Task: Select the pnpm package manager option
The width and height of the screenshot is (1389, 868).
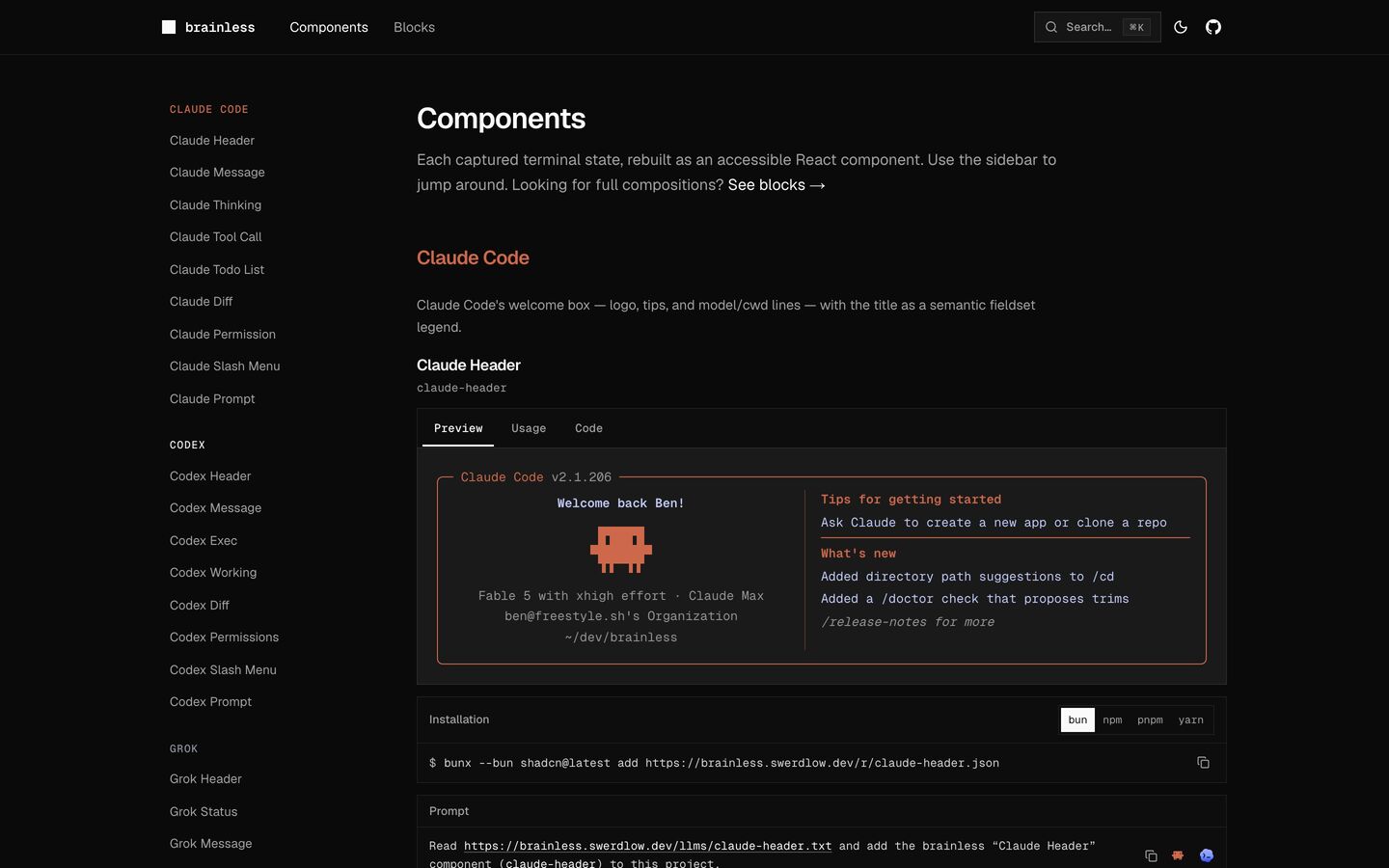Action: [x=1150, y=719]
